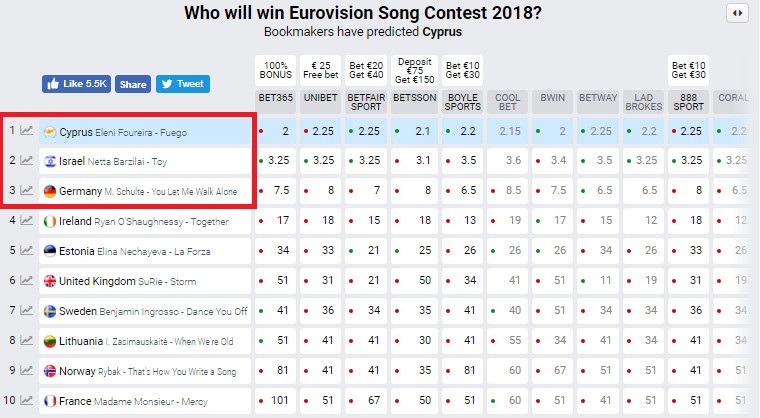The width and height of the screenshot is (760, 418).
Task: Click the Facebook Share button
Action: click(x=133, y=84)
